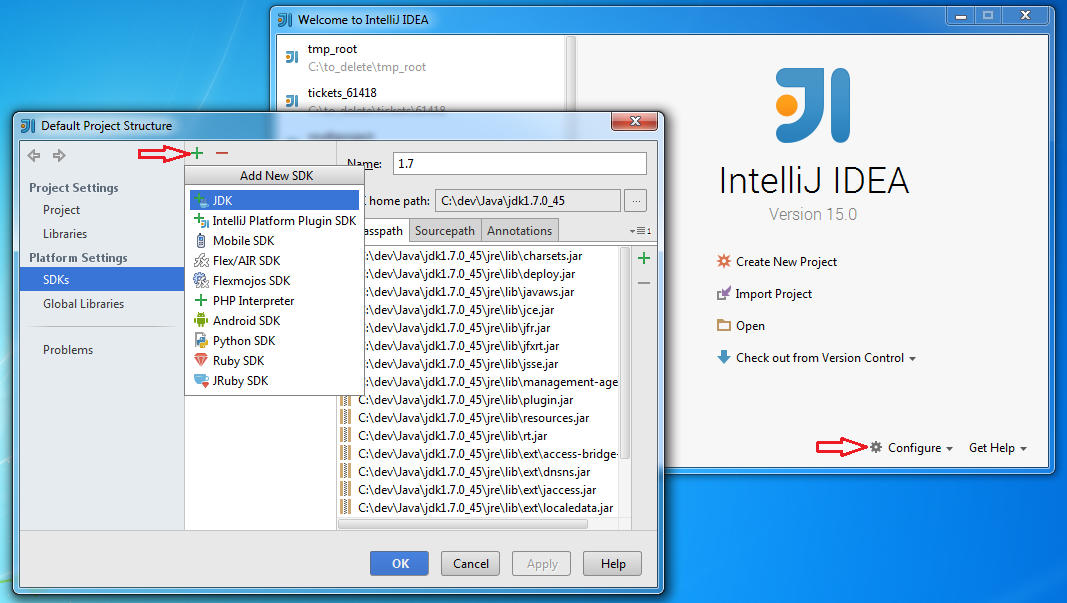1067x603 pixels.
Task: Click the Help button
Action: coord(612,564)
